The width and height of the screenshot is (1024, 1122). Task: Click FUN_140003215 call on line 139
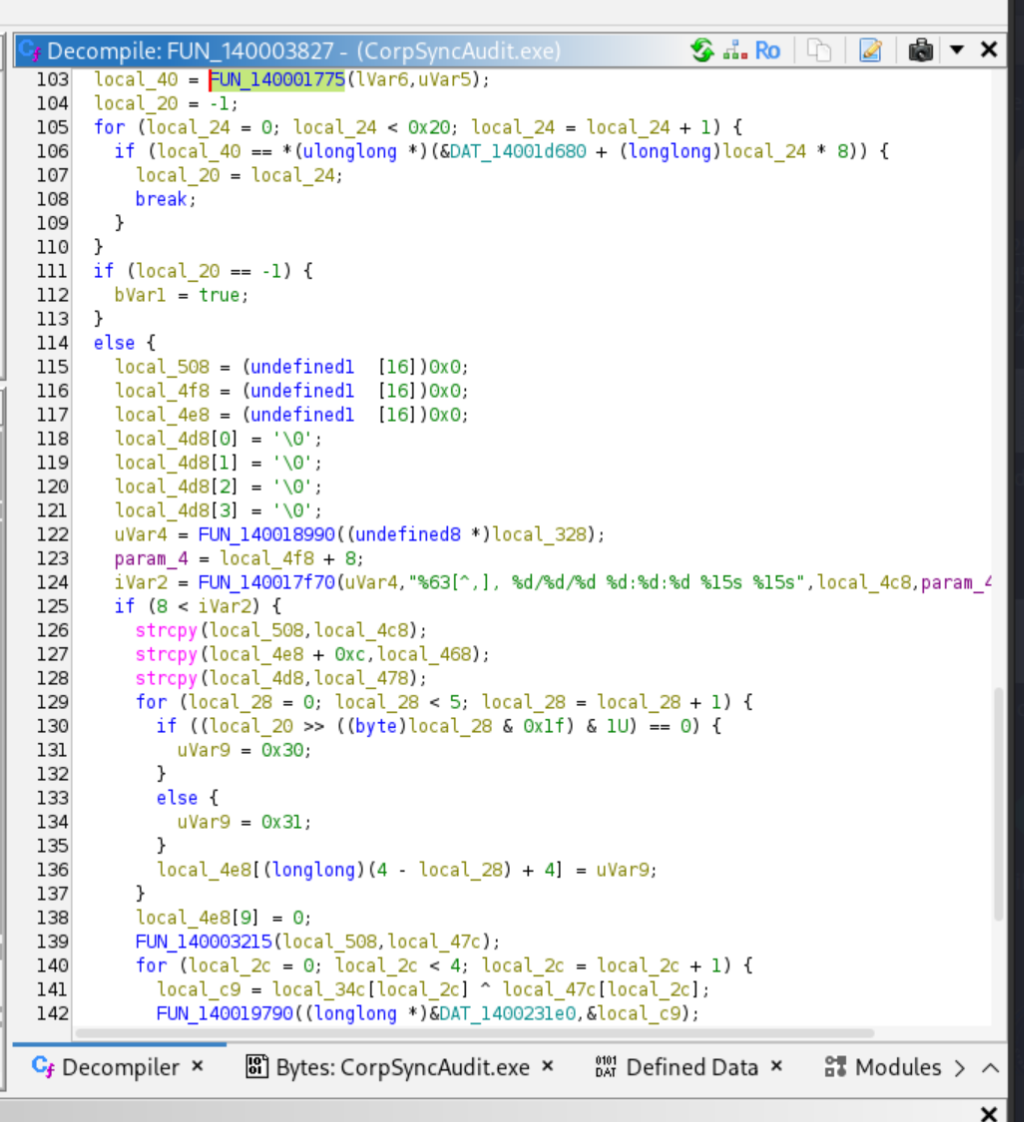204,942
